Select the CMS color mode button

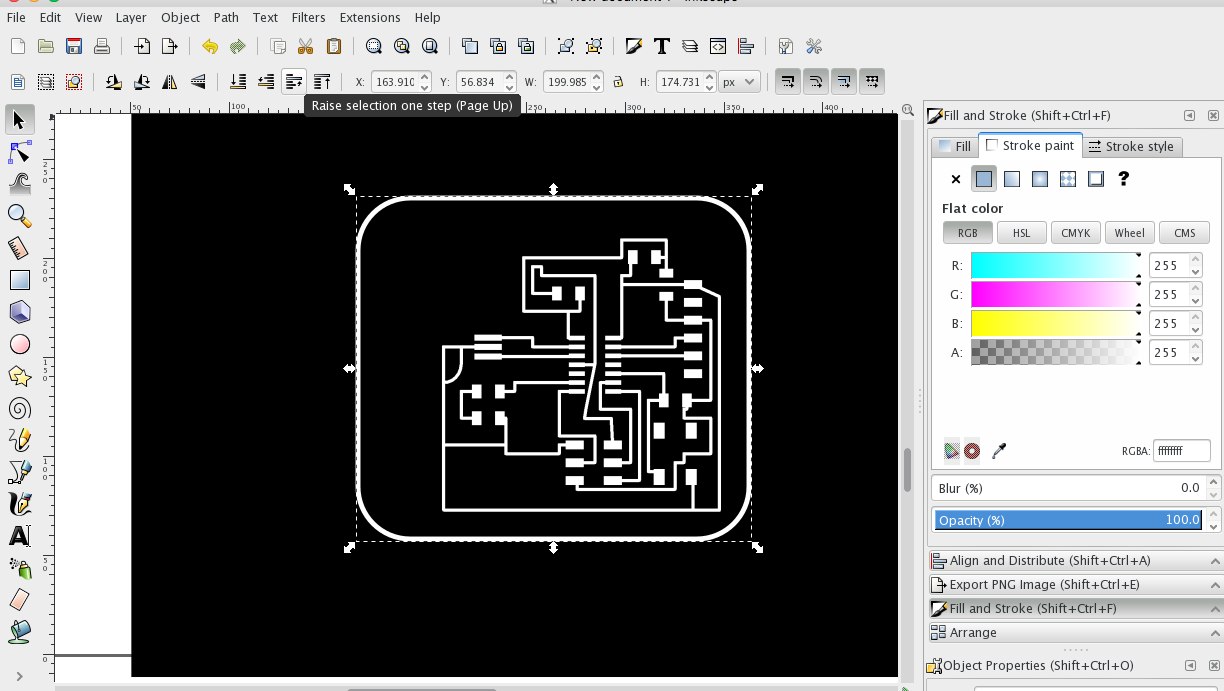[1185, 233]
